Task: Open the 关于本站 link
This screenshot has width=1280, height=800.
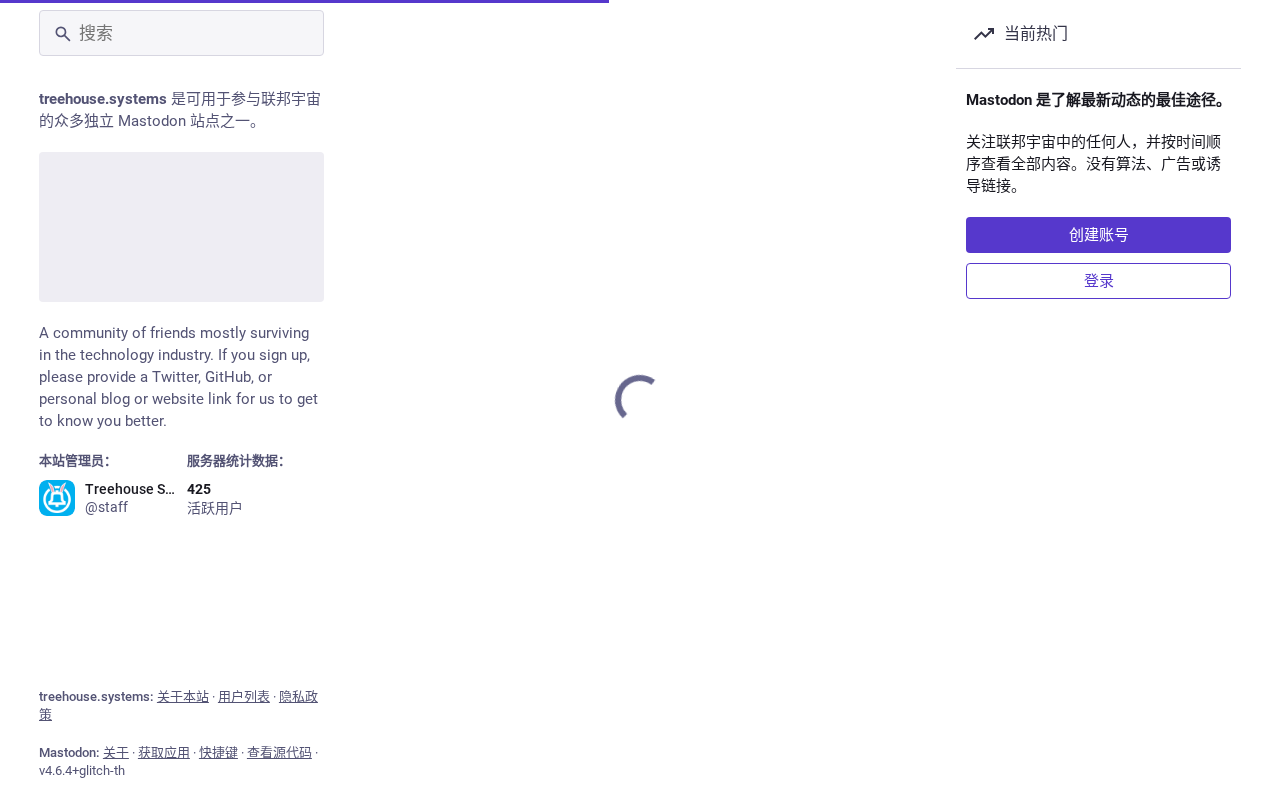Action: coord(183,696)
